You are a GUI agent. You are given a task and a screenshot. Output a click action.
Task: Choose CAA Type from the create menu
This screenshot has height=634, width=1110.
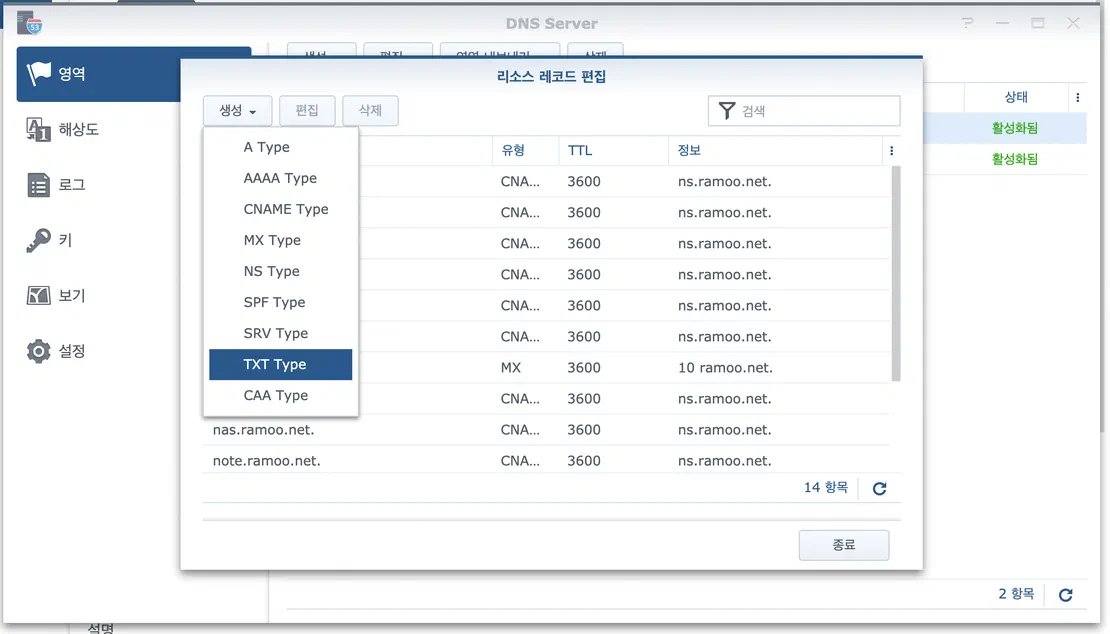click(280, 396)
